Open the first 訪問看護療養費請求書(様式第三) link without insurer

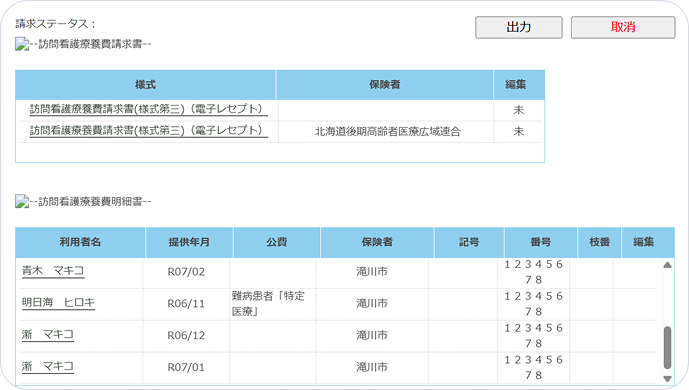click(149, 109)
